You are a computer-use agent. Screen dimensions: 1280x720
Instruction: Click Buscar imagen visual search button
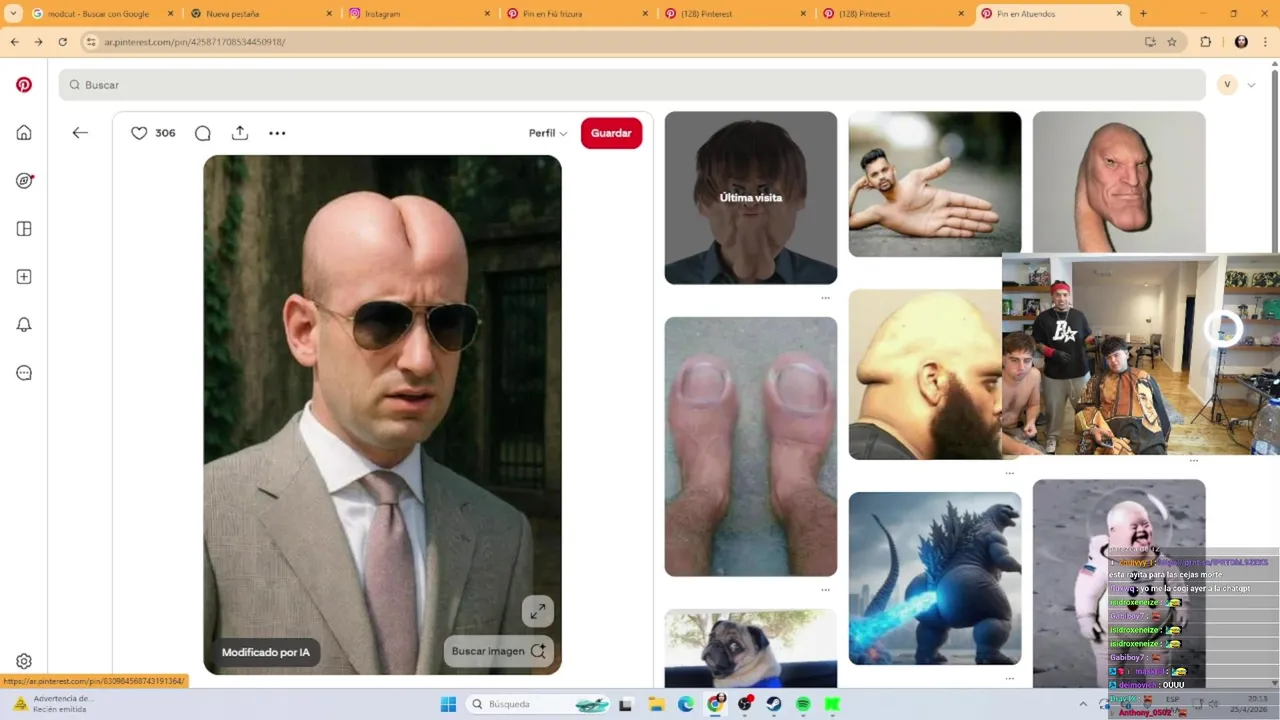pyautogui.click(x=498, y=651)
